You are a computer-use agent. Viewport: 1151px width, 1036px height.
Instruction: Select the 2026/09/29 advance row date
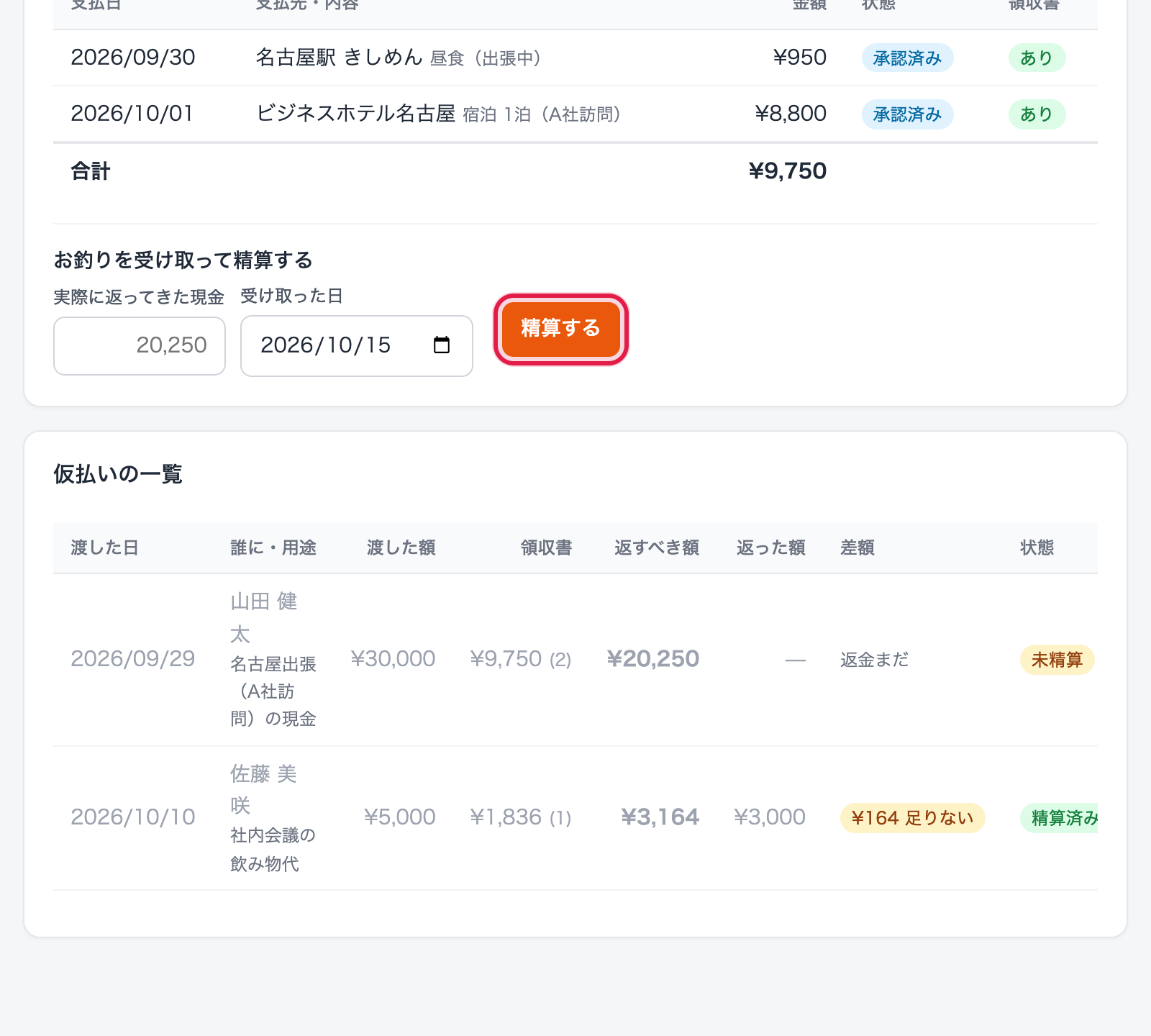pos(133,659)
